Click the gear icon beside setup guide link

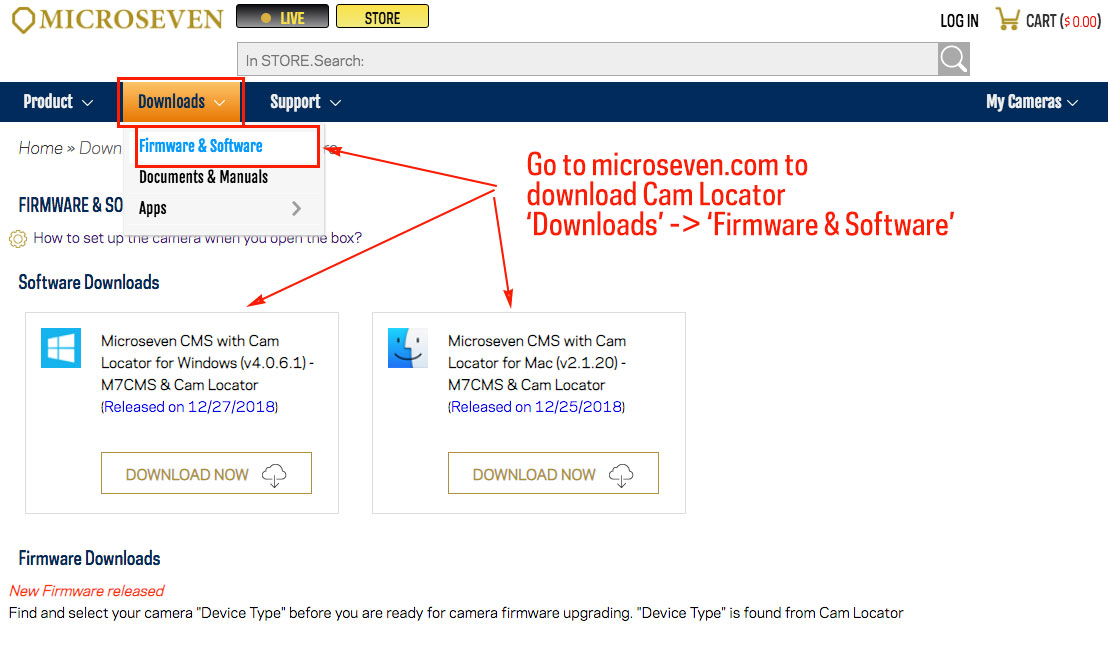18,239
